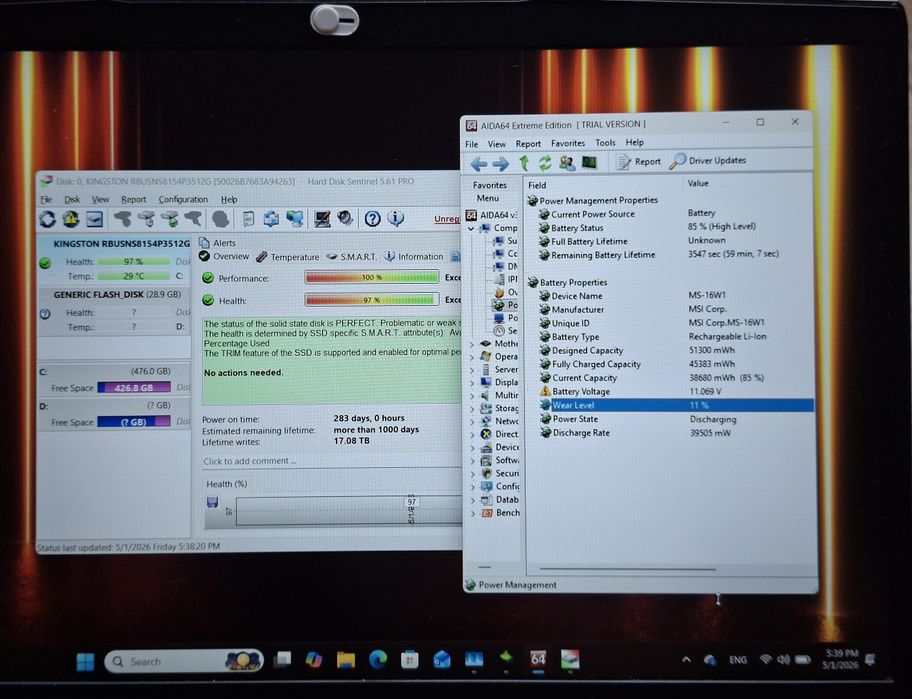This screenshot has width=912, height=699.
Task: Click speech-bubble info icon in Sentinel toolbar
Action: tap(396, 219)
